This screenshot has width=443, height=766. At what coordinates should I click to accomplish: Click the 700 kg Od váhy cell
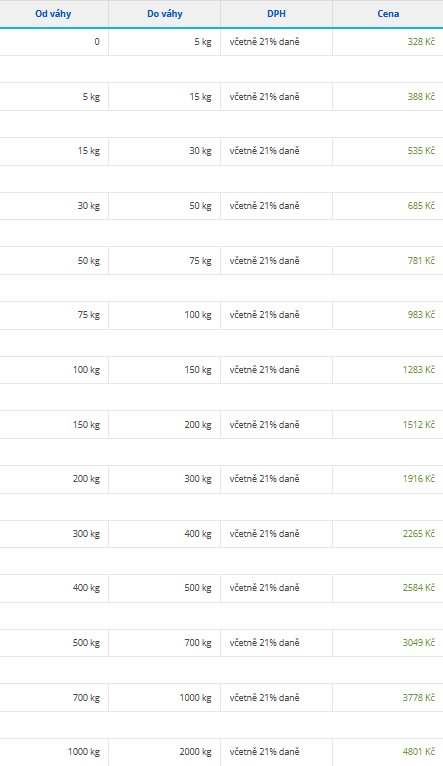[54, 698]
